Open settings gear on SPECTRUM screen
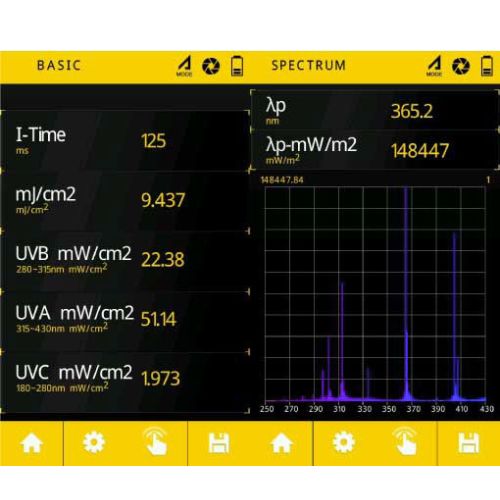The image size is (500, 500). click(x=344, y=443)
